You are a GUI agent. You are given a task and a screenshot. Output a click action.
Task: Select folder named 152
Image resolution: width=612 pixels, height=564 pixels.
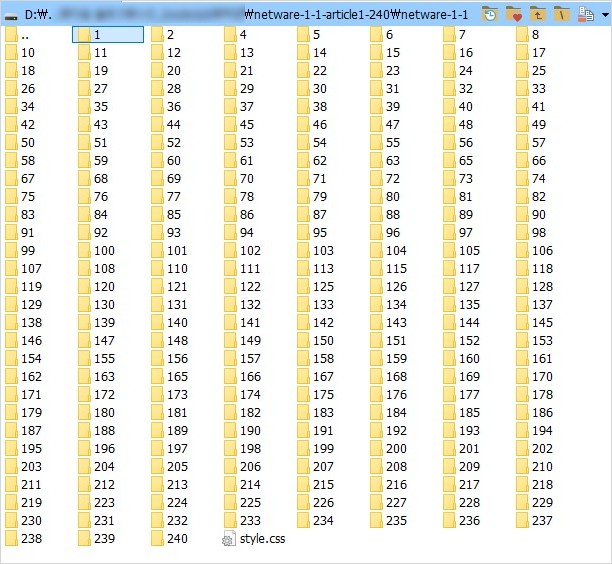[x=462, y=340]
